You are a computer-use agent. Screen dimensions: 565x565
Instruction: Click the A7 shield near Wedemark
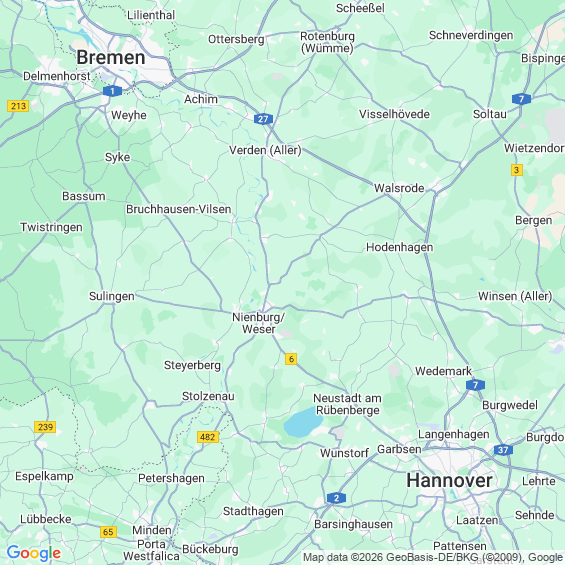[475, 385]
